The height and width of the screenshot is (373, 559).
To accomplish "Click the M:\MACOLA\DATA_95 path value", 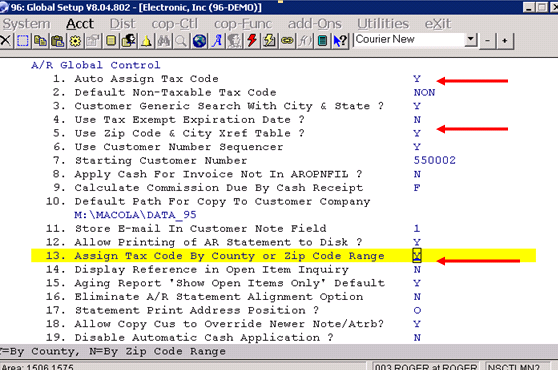I will pyautogui.click(x=135, y=215).
